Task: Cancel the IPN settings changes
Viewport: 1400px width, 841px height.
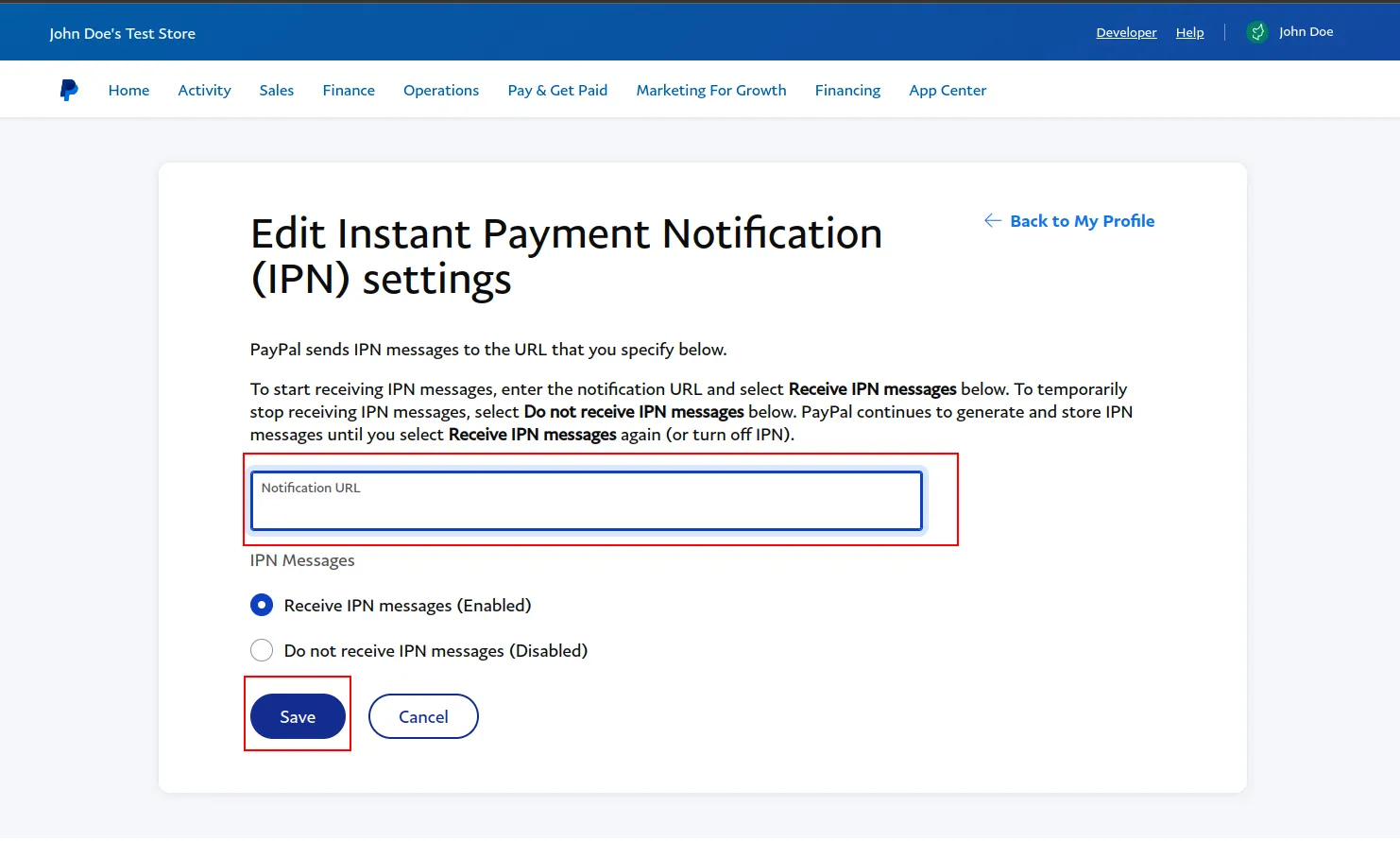Action: click(423, 716)
